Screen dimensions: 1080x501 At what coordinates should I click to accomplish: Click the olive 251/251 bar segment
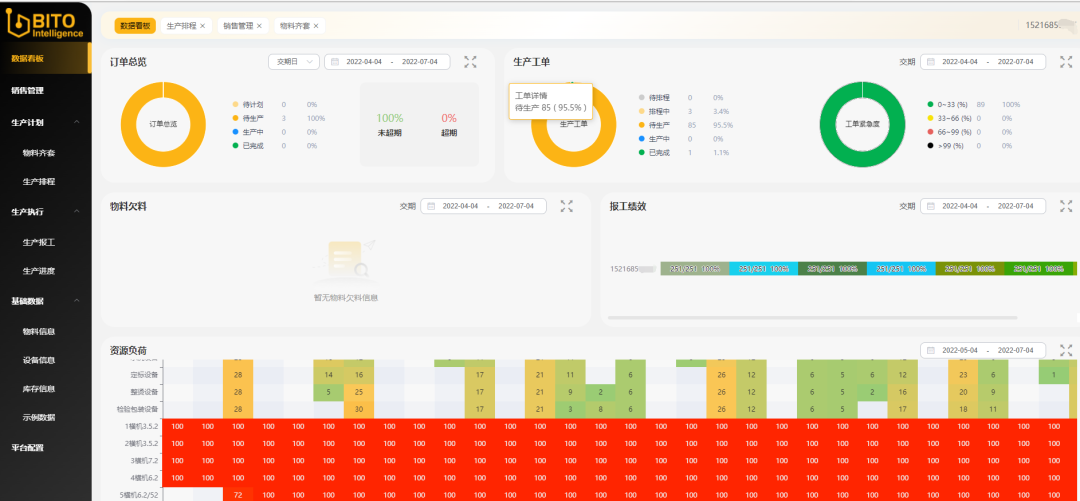pos(970,269)
